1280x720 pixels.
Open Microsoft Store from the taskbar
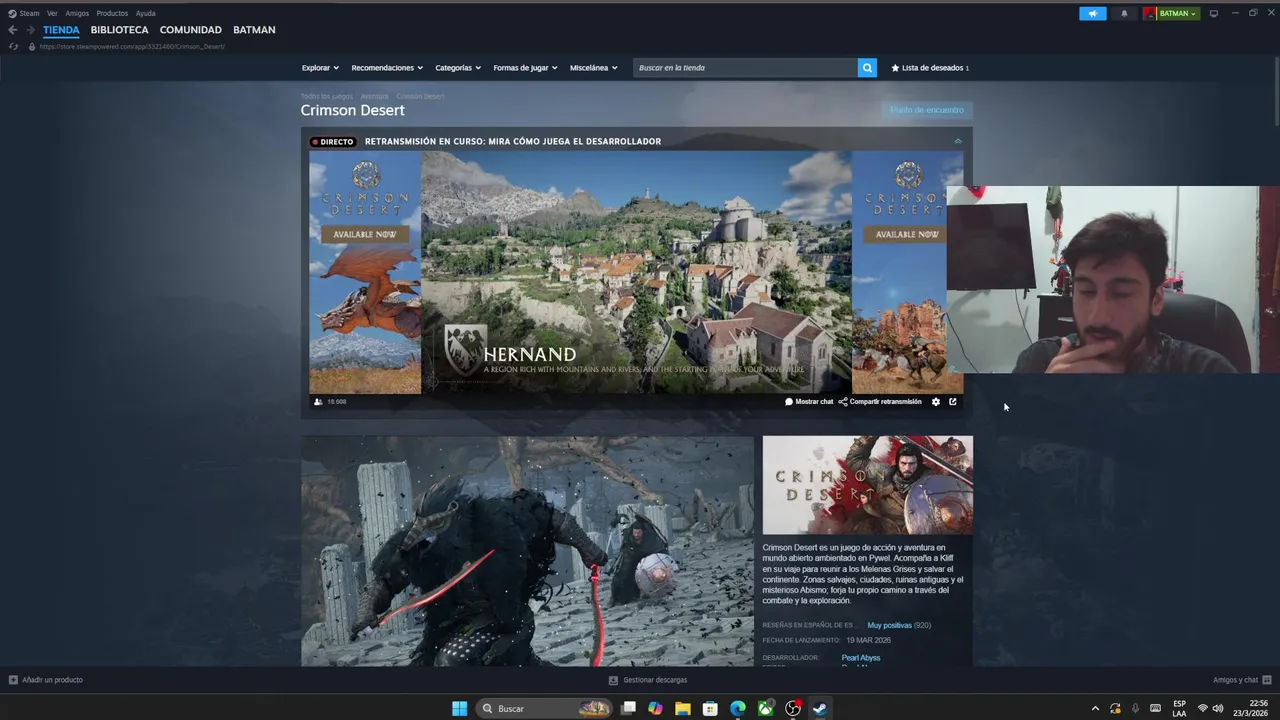[x=710, y=708]
